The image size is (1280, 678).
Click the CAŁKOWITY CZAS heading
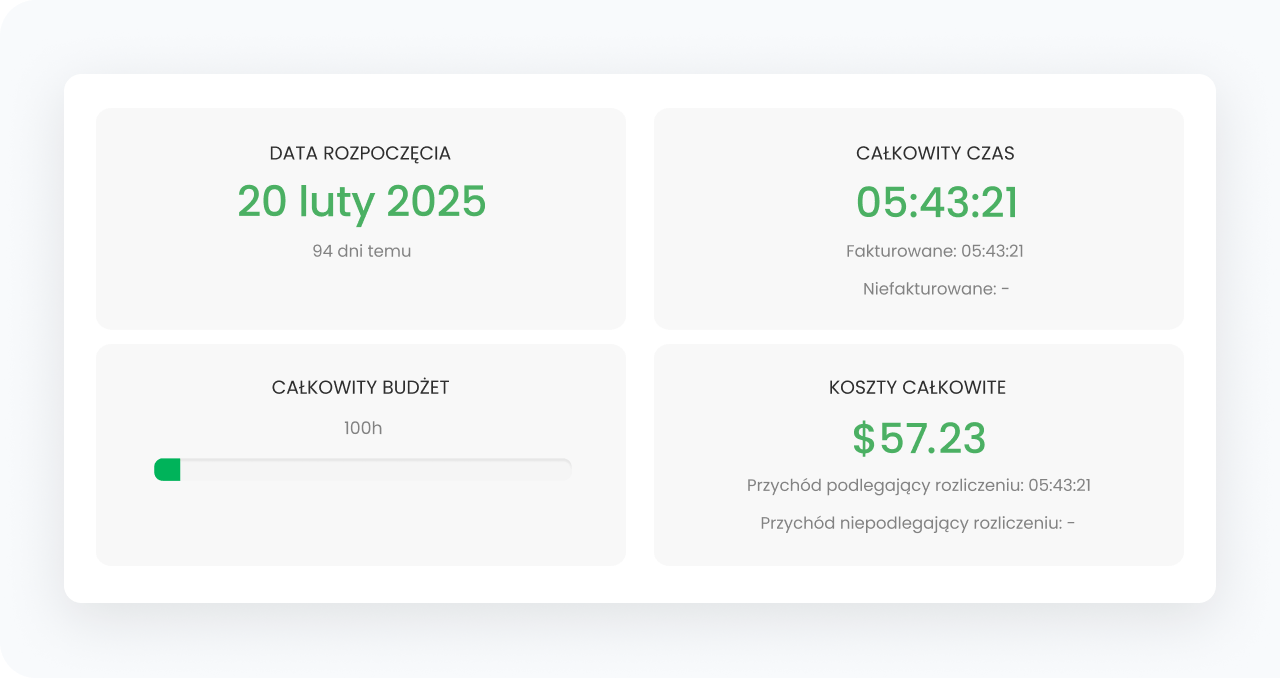tap(935, 153)
